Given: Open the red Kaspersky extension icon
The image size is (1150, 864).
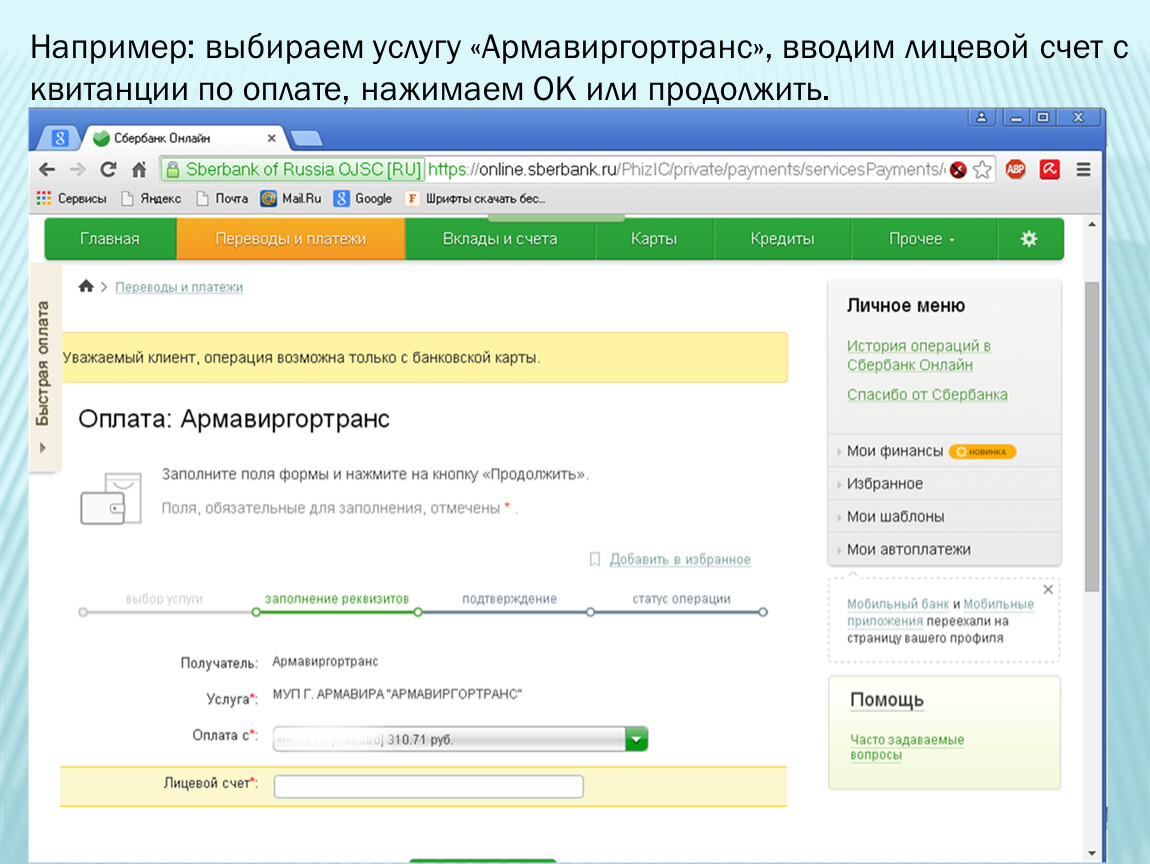Looking at the screenshot, I should tap(1050, 169).
